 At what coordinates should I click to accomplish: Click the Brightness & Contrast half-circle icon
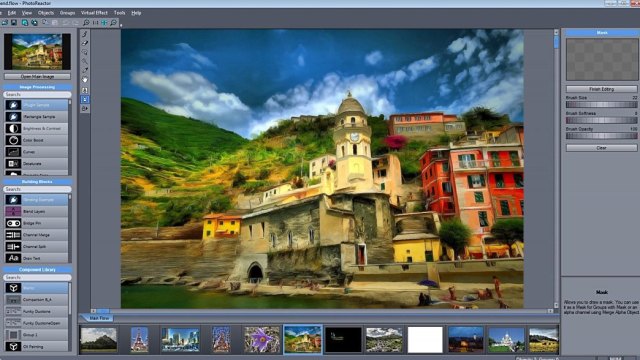pyautogui.click(x=13, y=128)
